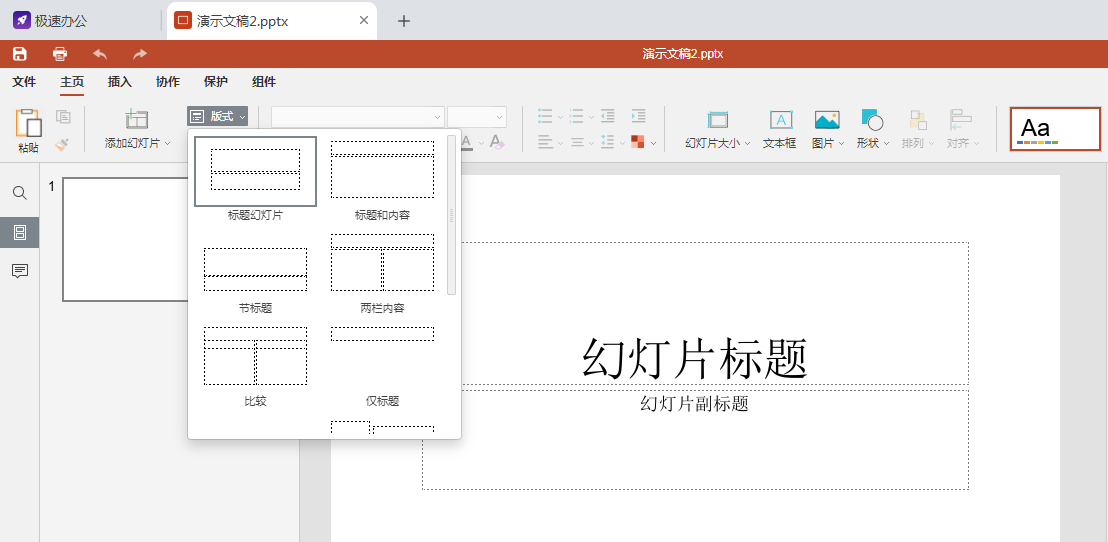Screen dimensions: 1108x542
Task: Click the decrease indent icon
Action: coord(608,116)
